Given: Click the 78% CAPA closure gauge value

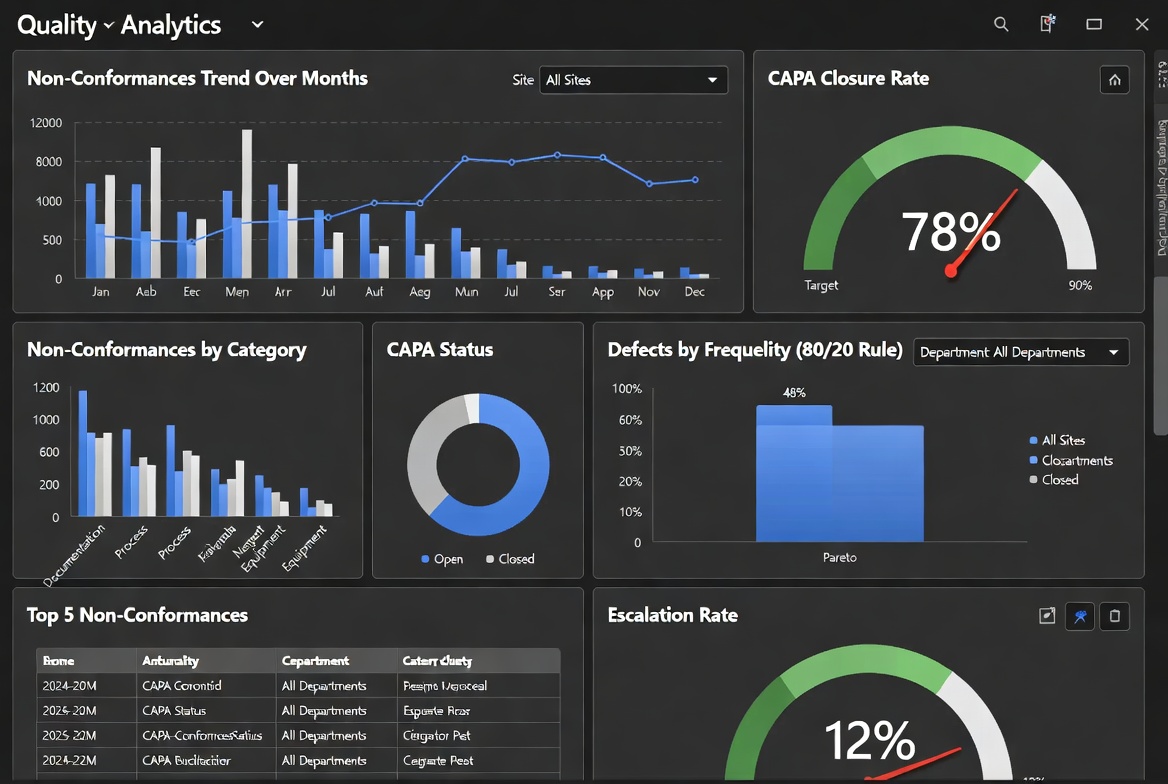Looking at the screenshot, I should [x=950, y=232].
